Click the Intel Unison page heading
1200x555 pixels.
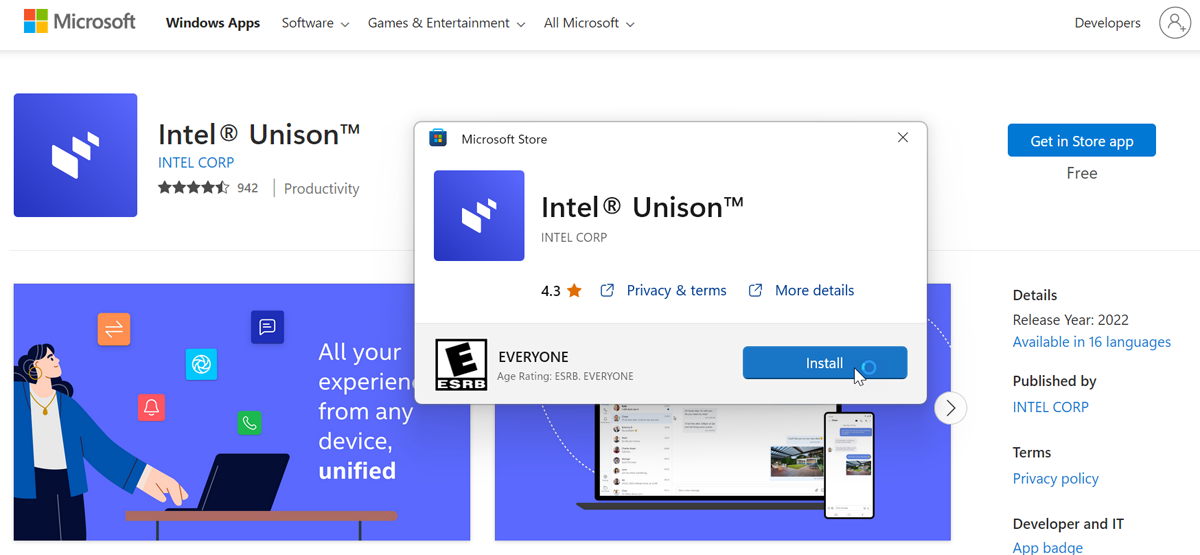pos(259,134)
